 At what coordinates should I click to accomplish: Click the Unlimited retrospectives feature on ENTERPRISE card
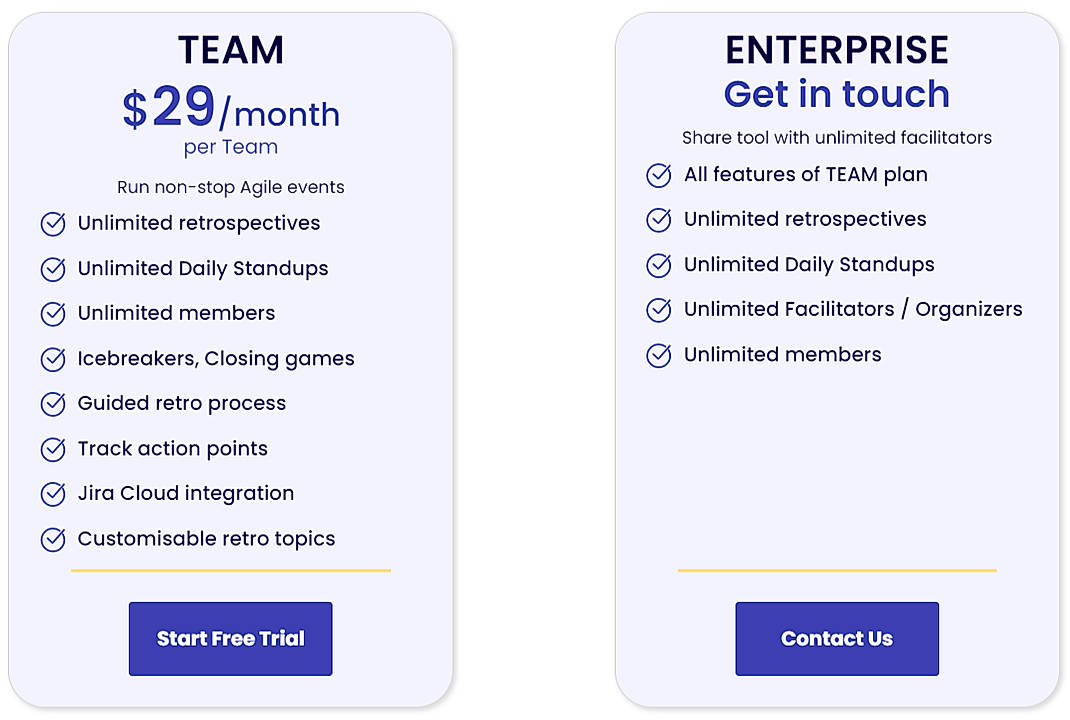tap(804, 219)
